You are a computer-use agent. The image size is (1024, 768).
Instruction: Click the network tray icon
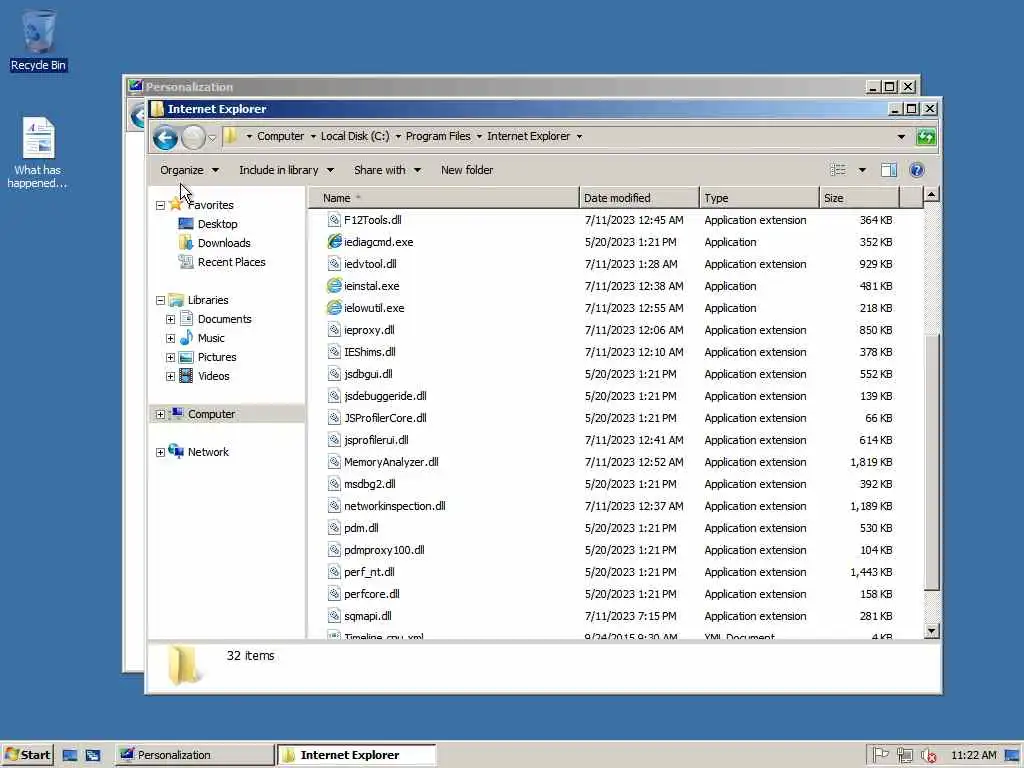(x=904, y=755)
